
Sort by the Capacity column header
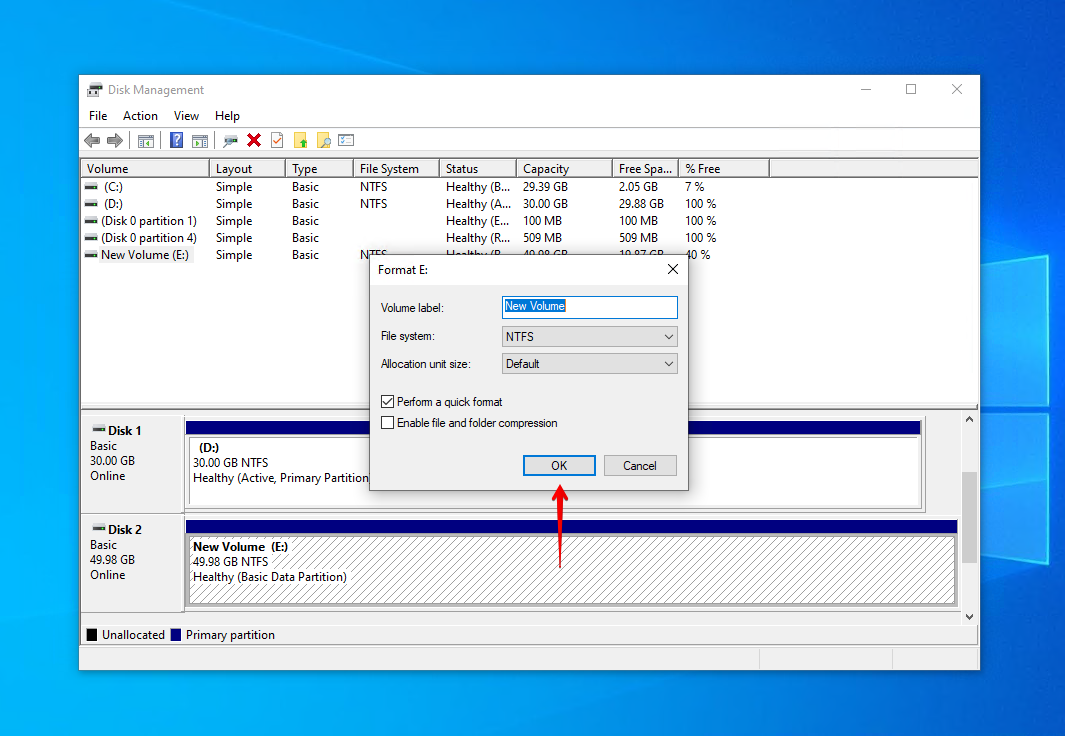coord(562,169)
